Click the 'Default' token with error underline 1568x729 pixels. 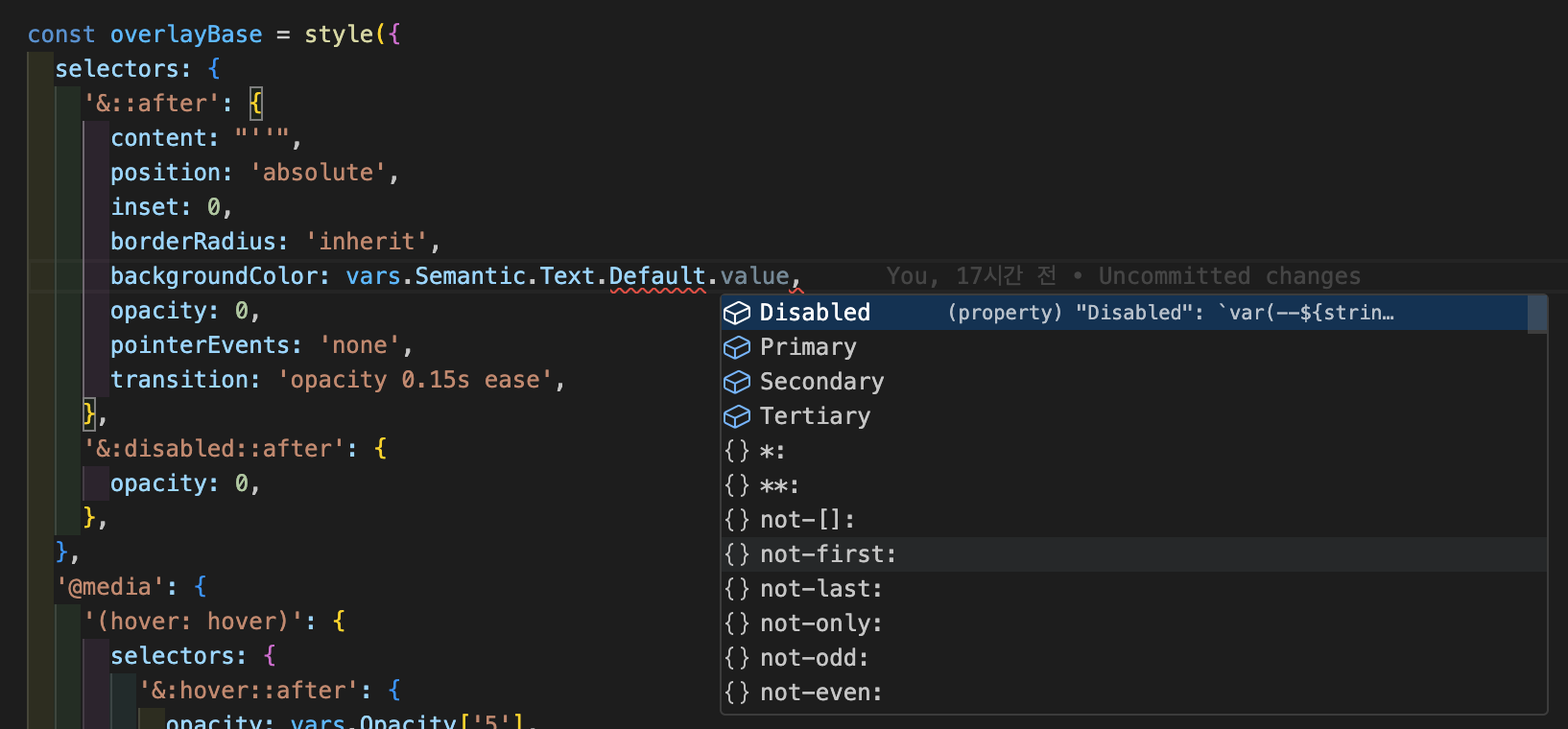(x=657, y=276)
